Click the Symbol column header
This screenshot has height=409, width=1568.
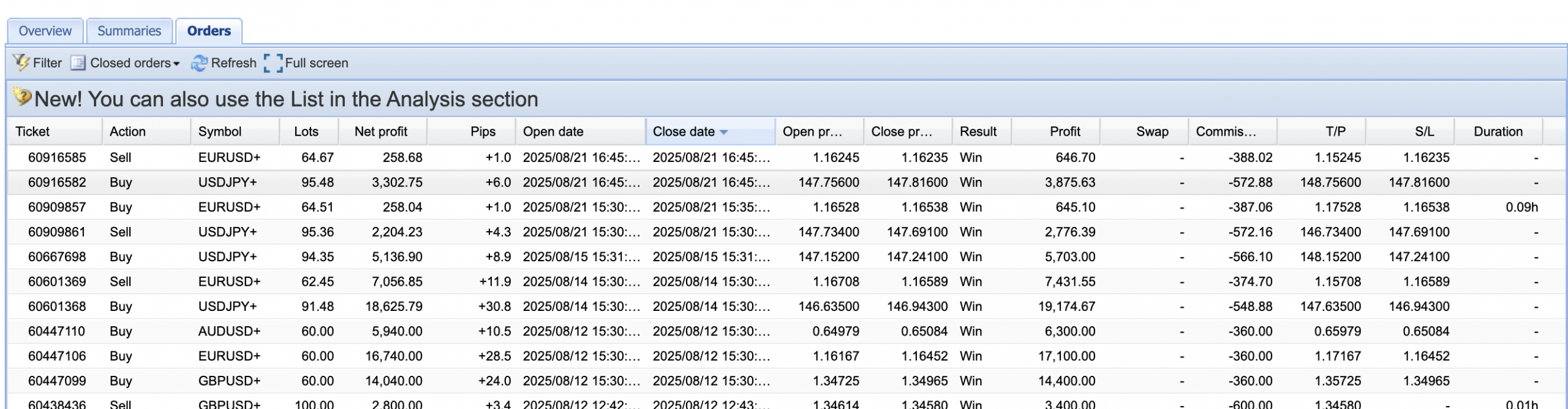point(220,131)
